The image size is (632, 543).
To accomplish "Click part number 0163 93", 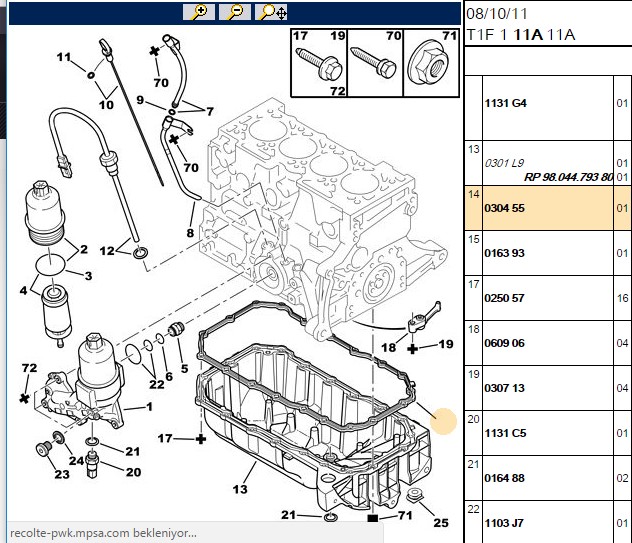I will [504, 253].
